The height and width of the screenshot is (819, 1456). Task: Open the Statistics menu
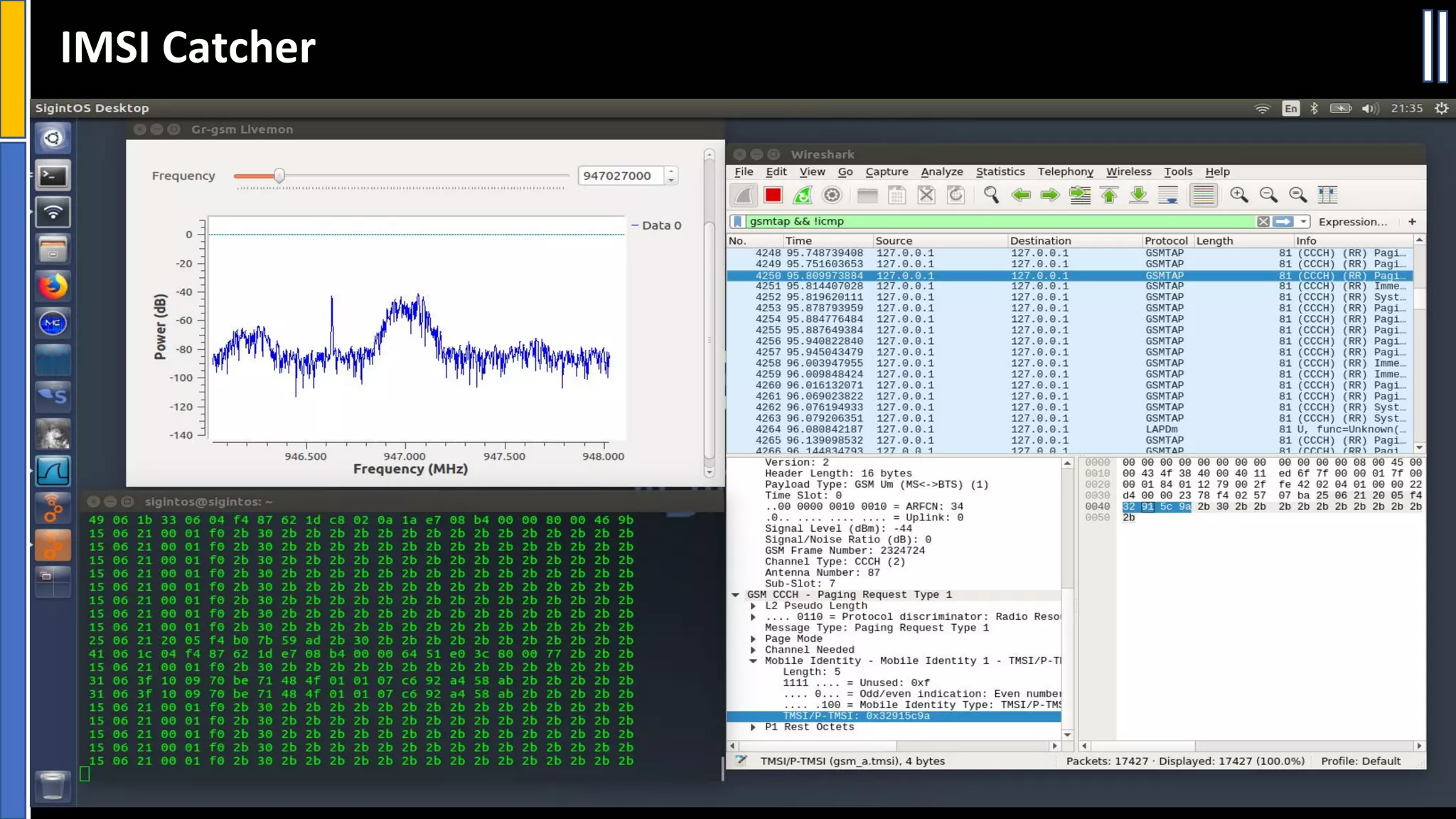pos(1000,171)
